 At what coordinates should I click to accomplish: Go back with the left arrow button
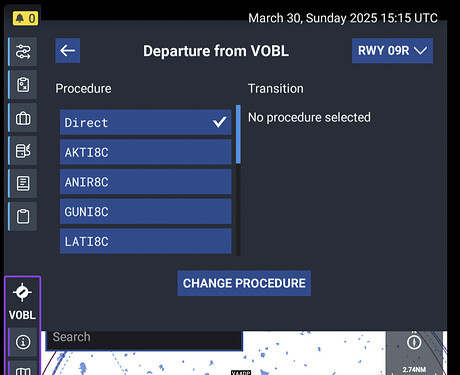(x=68, y=51)
